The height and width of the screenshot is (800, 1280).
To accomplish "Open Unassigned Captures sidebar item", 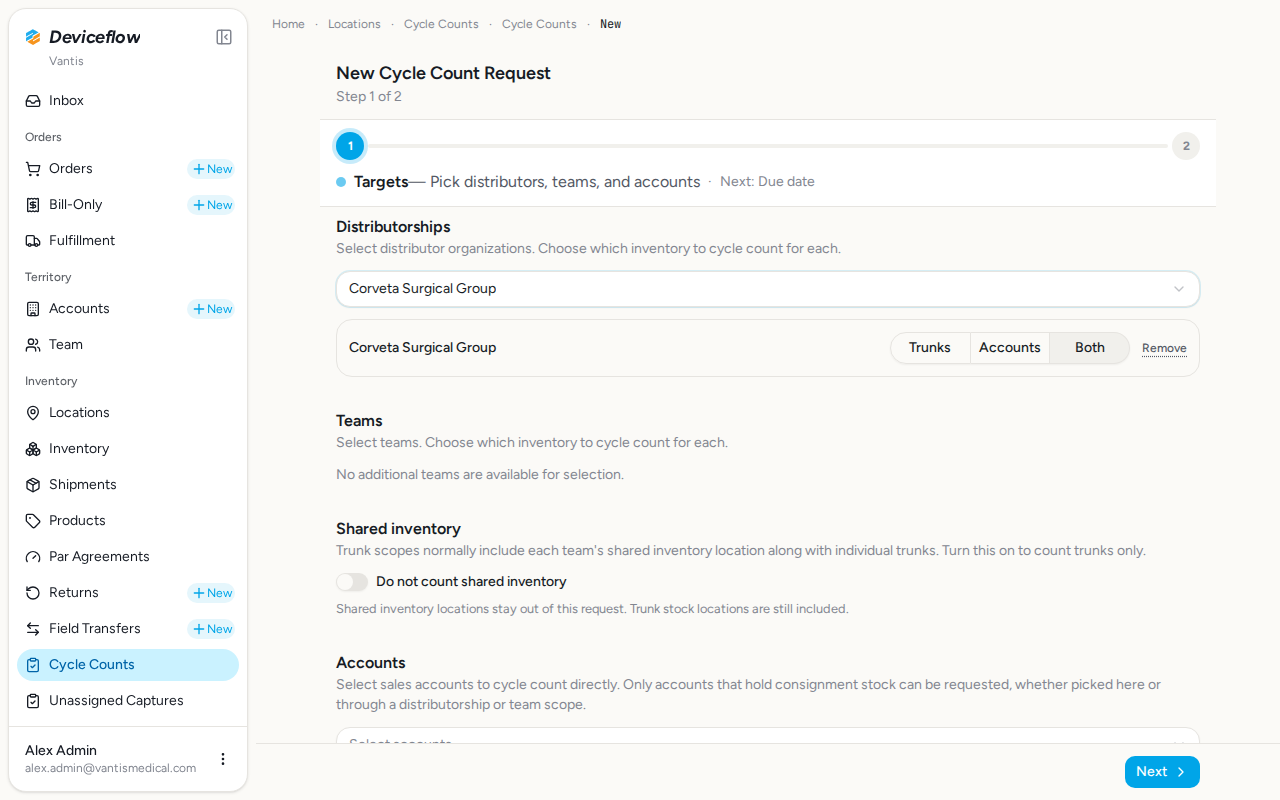I will (x=128, y=701).
